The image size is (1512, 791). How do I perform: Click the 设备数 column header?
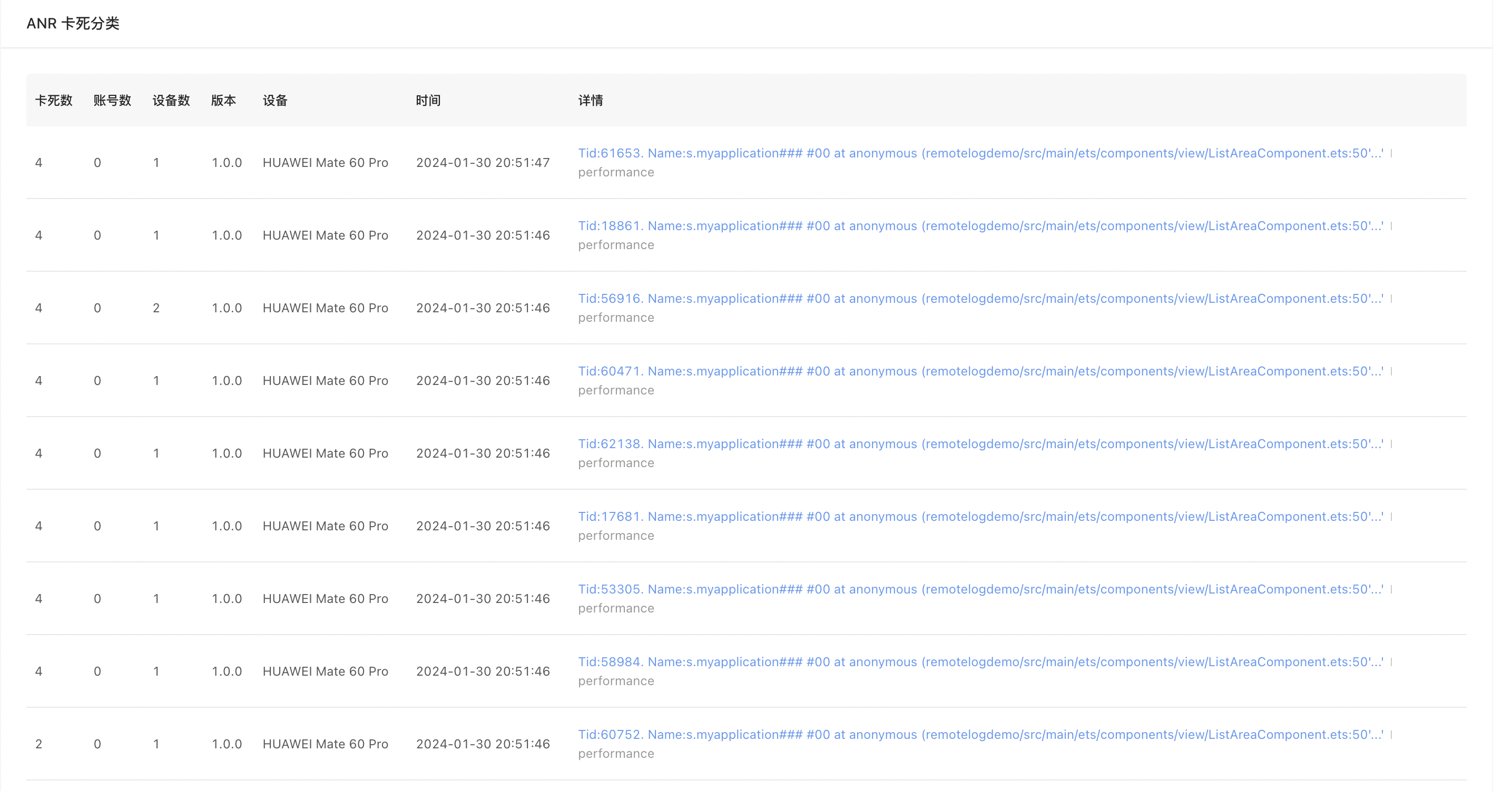171,101
